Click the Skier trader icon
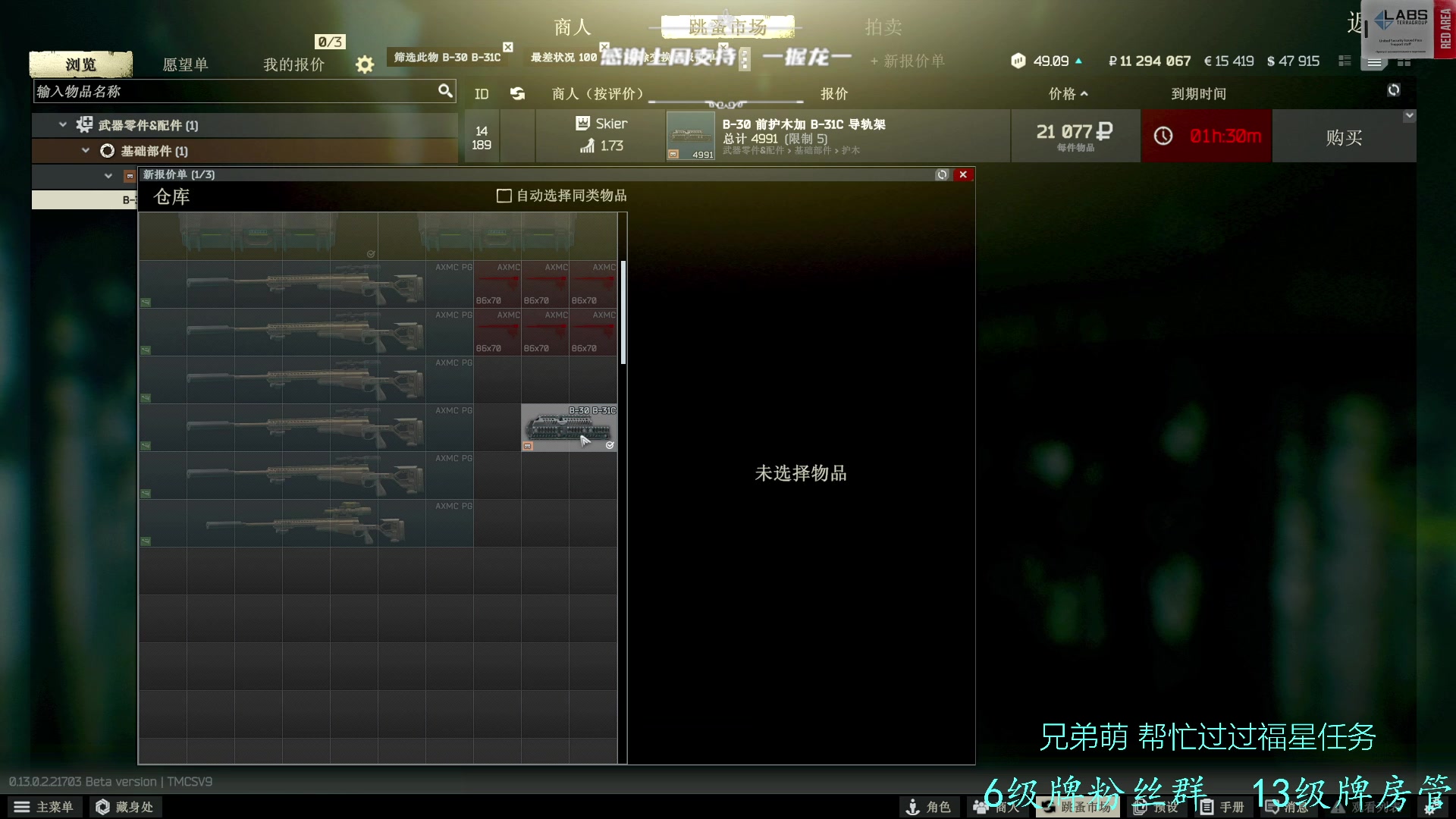1456x819 pixels. [x=582, y=123]
